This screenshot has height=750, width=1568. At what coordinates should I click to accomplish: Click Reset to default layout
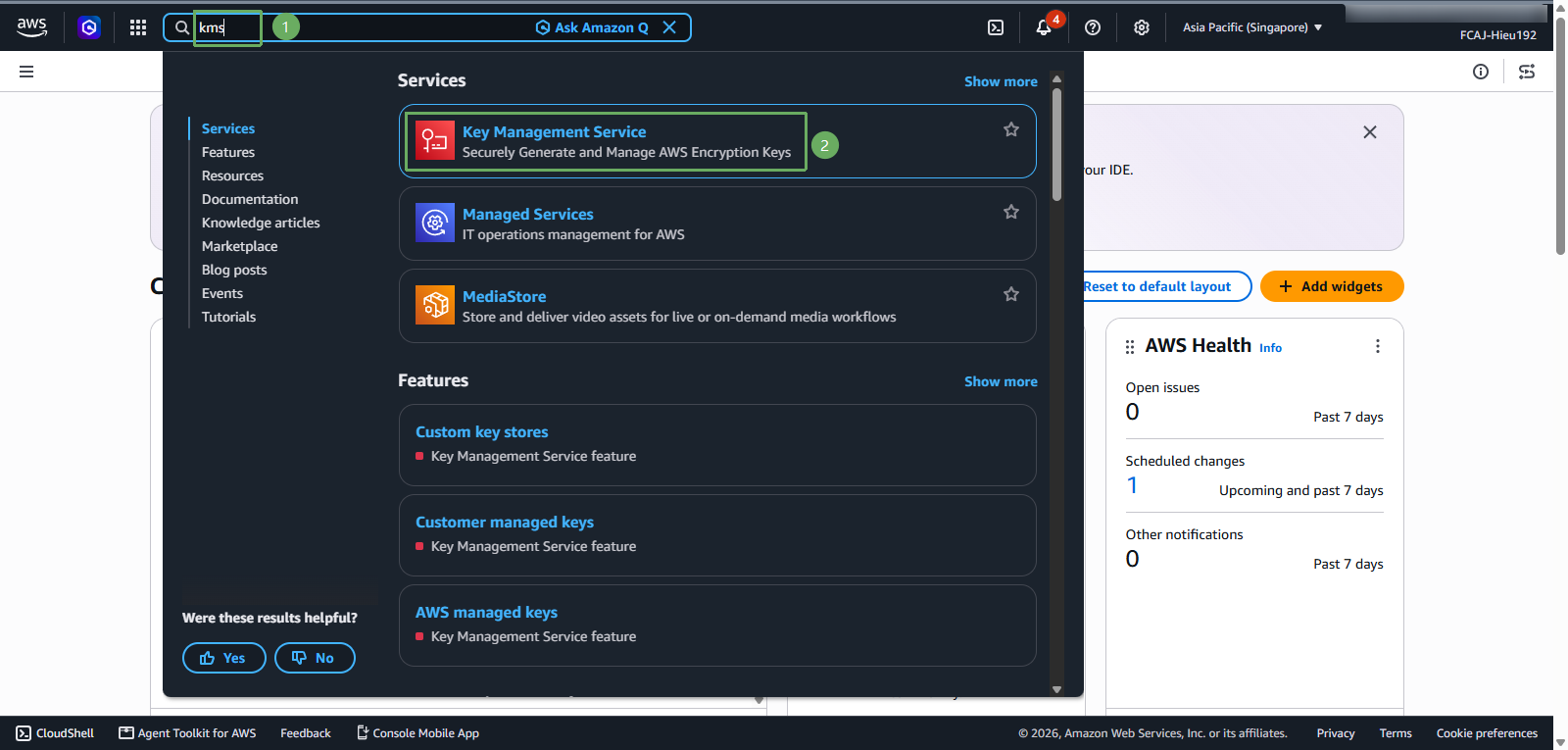click(1157, 286)
